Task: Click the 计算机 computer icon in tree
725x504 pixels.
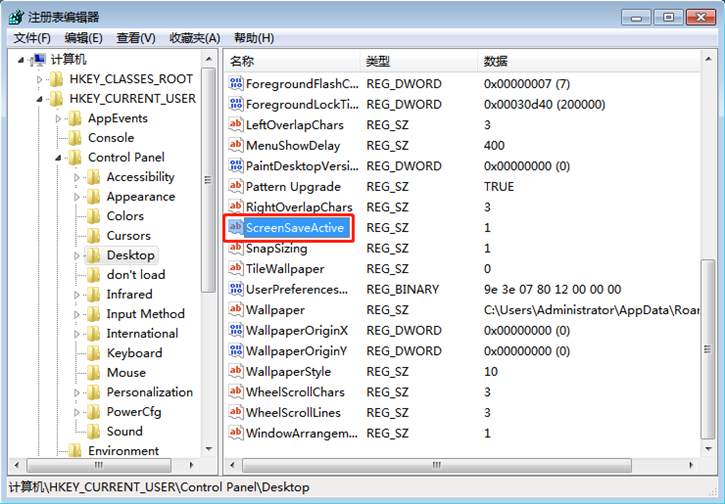Action: pos(38,60)
